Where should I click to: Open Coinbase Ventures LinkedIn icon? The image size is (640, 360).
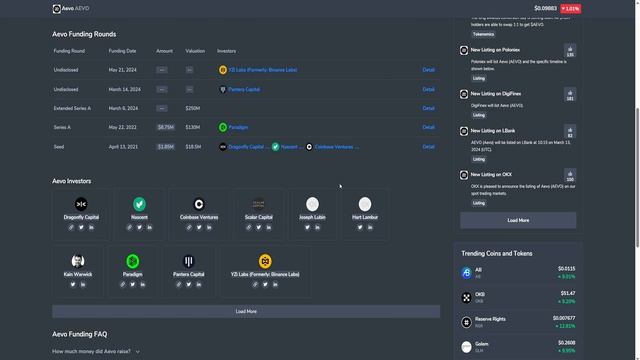(x=209, y=227)
